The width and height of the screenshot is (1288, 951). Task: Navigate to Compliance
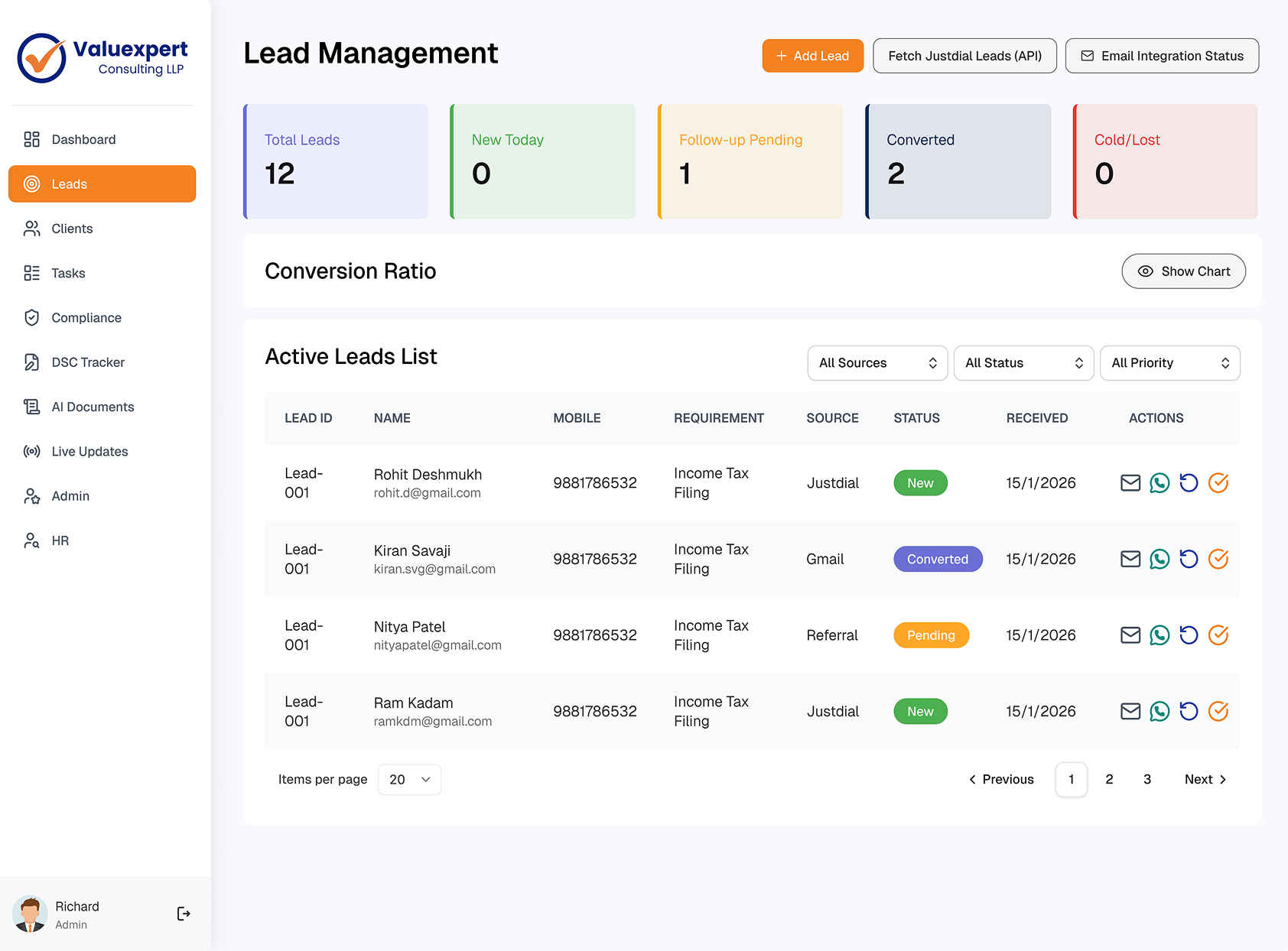(102, 317)
